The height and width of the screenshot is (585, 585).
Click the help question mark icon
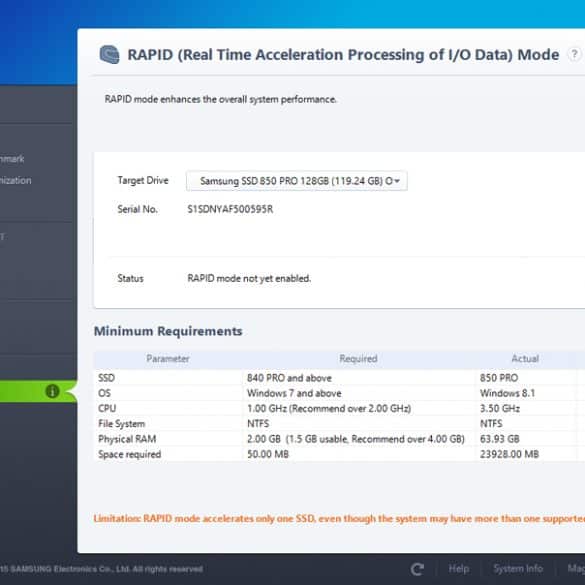574,54
